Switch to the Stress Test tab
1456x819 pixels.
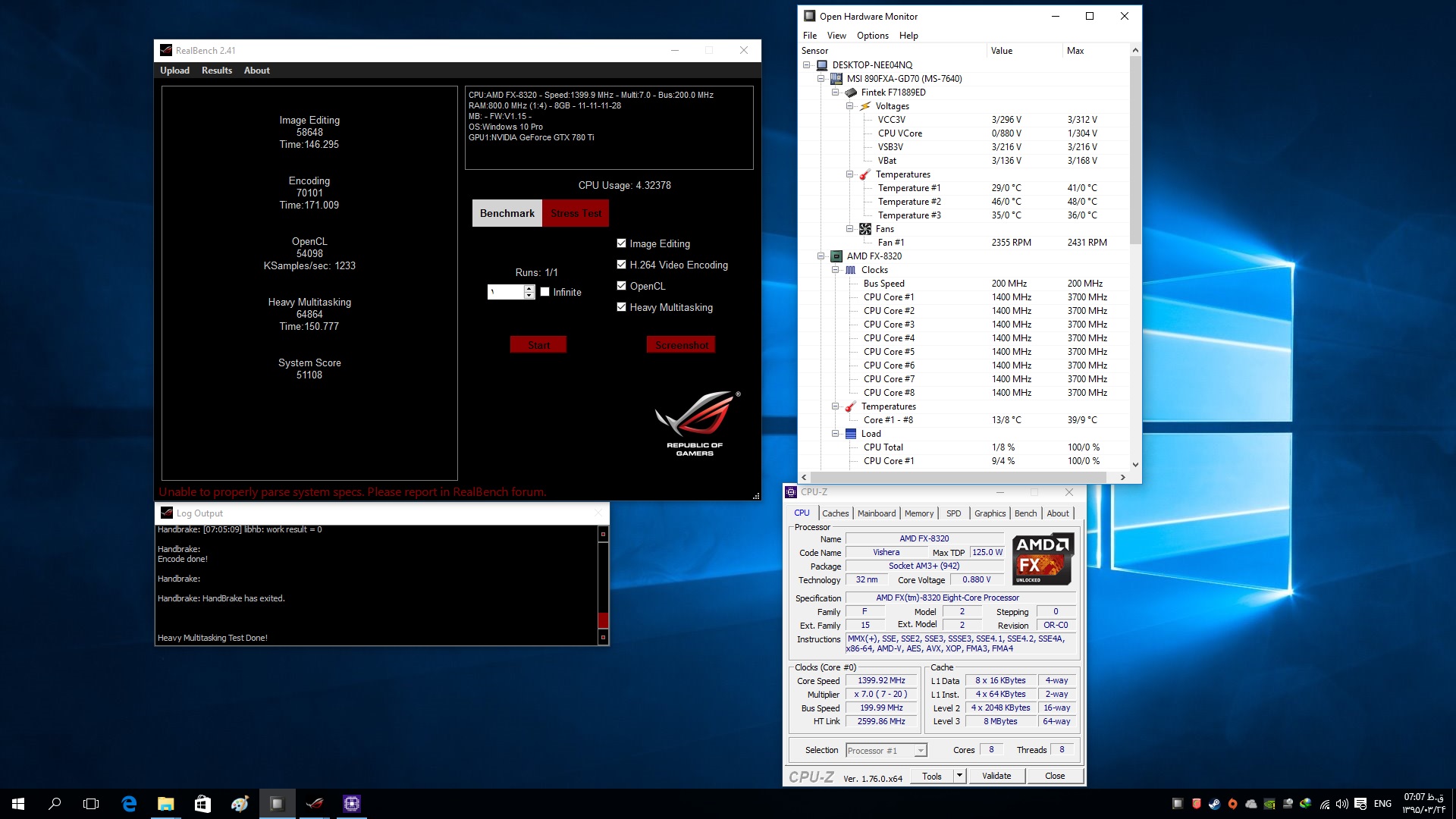tap(576, 213)
